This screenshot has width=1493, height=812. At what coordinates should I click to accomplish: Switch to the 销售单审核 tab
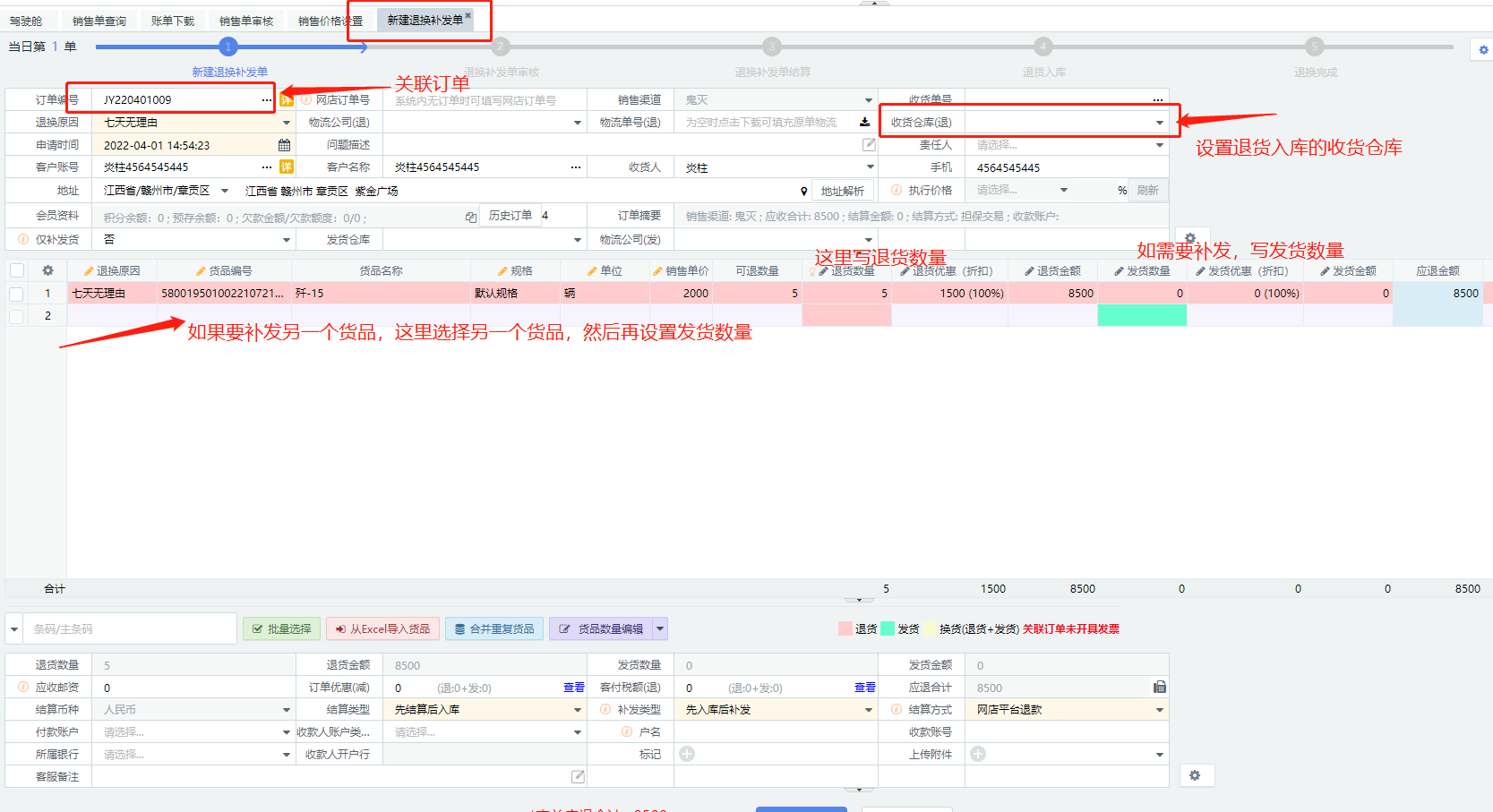(246, 21)
